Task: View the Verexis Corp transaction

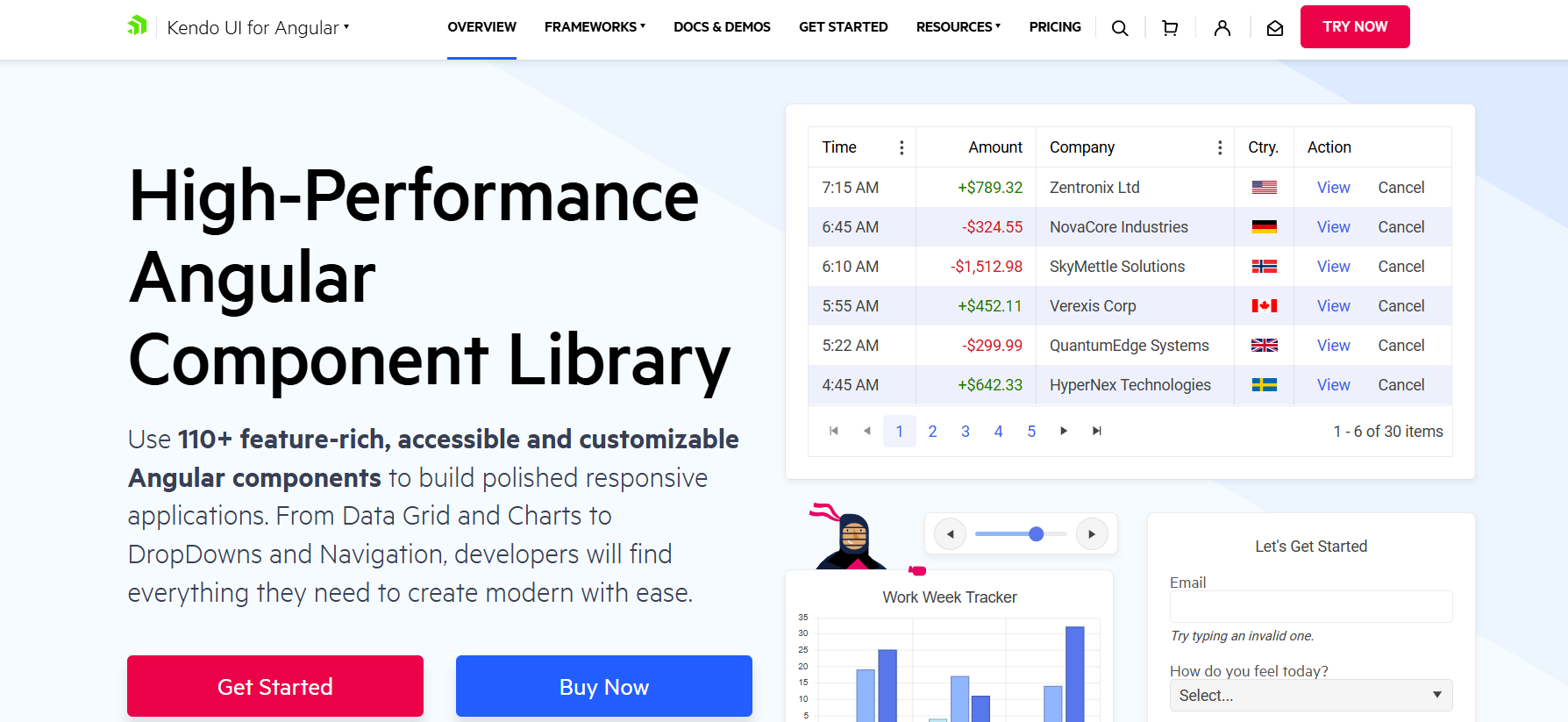Action: 1333,306
